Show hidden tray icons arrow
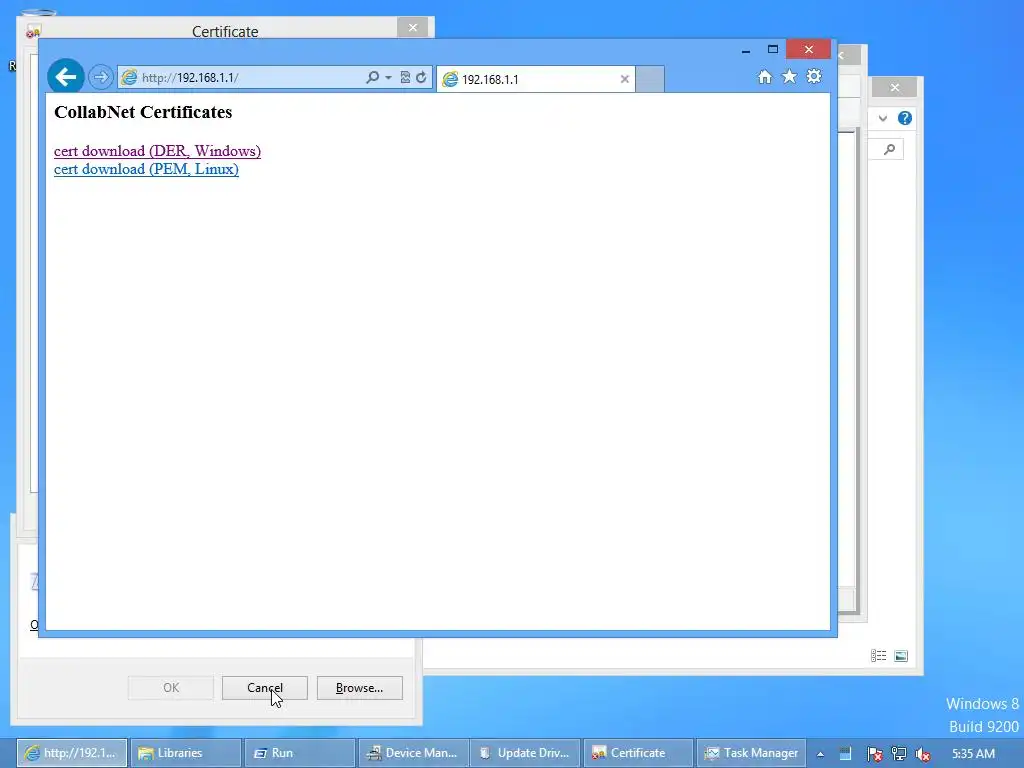The image size is (1024, 768). click(820, 754)
